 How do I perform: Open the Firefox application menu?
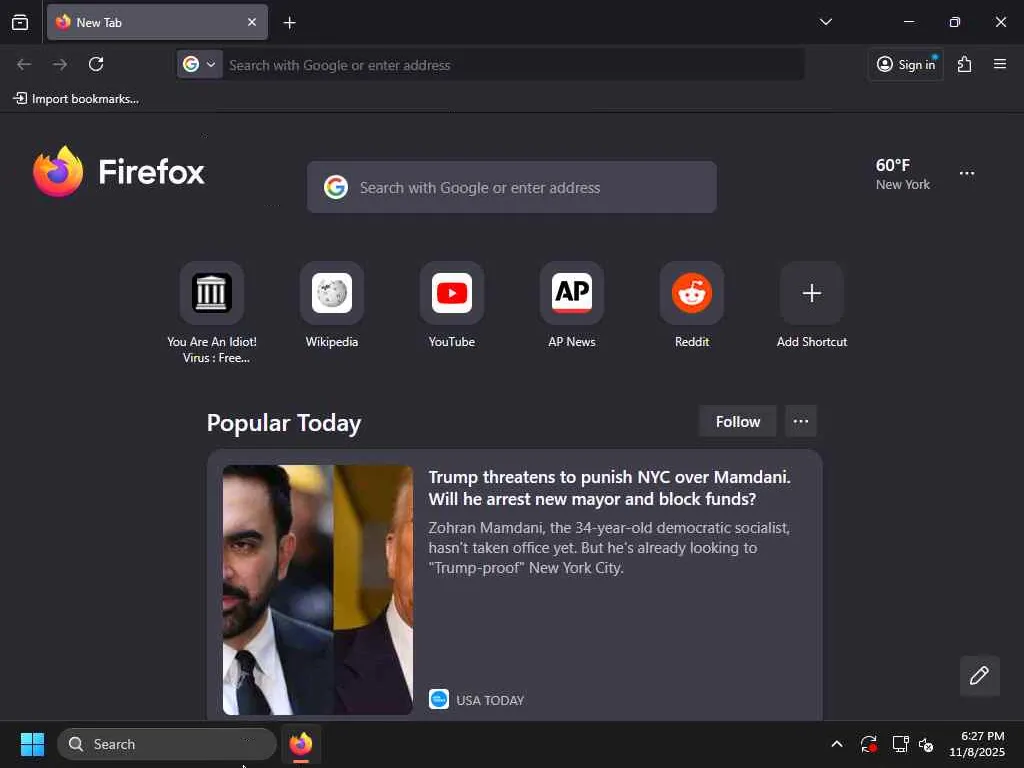(999, 64)
